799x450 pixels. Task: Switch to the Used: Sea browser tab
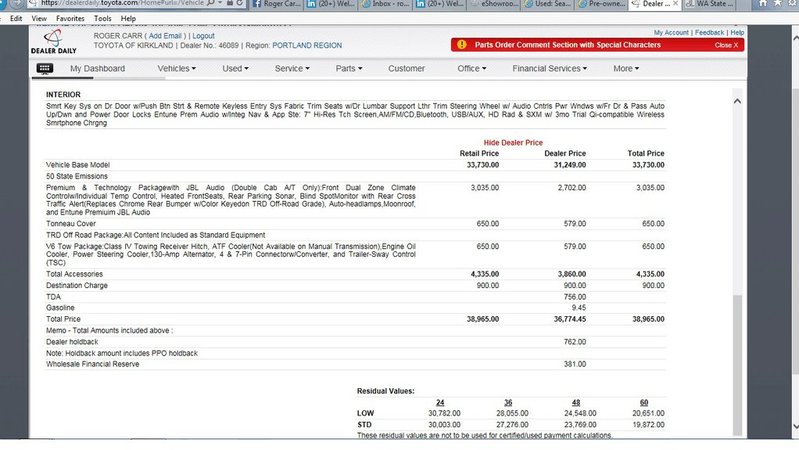coord(550,4)
